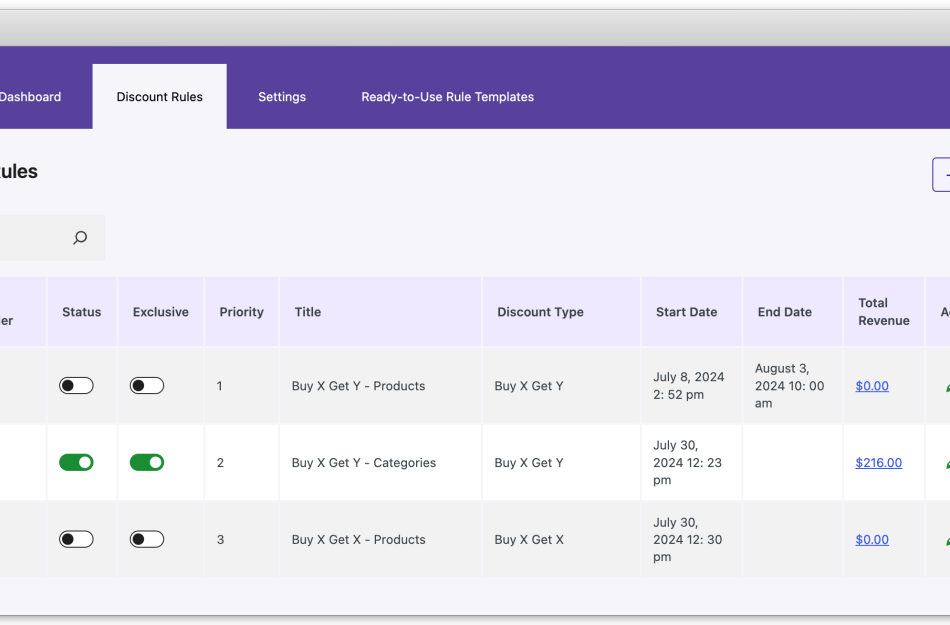The height and width of the screenshot is (625, 950).
Task: Click the $0.00 revenue link for first rule
Action: [872, 385]
